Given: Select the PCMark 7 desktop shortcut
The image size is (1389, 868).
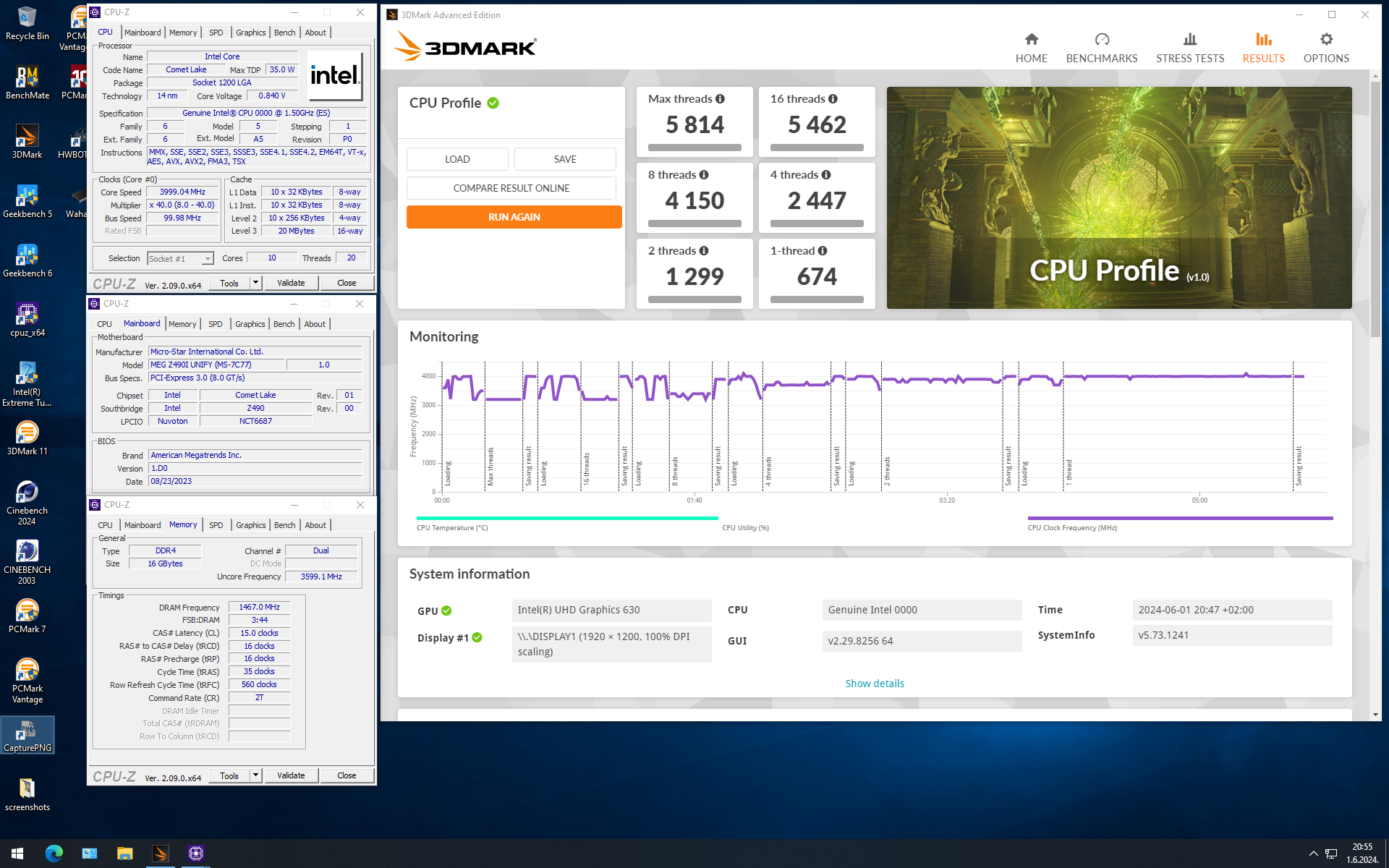Looking at the screenshot, I should (x=27, y=617).
